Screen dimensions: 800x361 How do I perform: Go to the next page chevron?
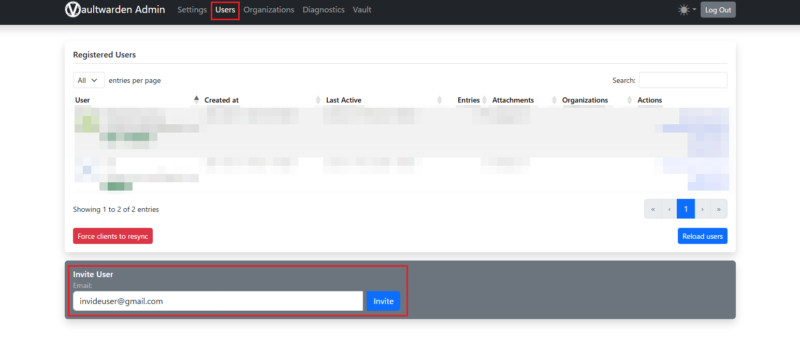703,209
